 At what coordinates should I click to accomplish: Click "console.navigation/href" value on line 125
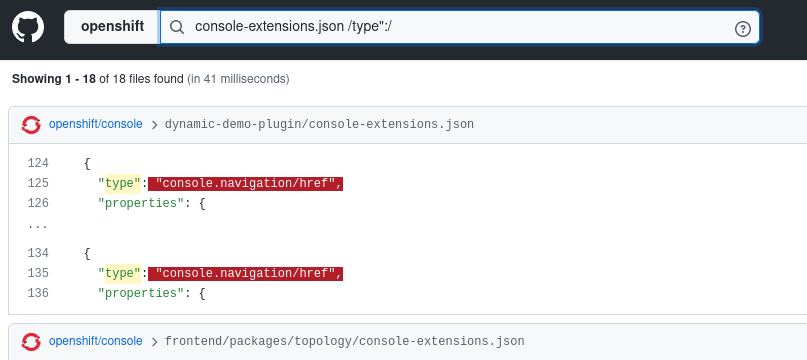click(245, 183)
